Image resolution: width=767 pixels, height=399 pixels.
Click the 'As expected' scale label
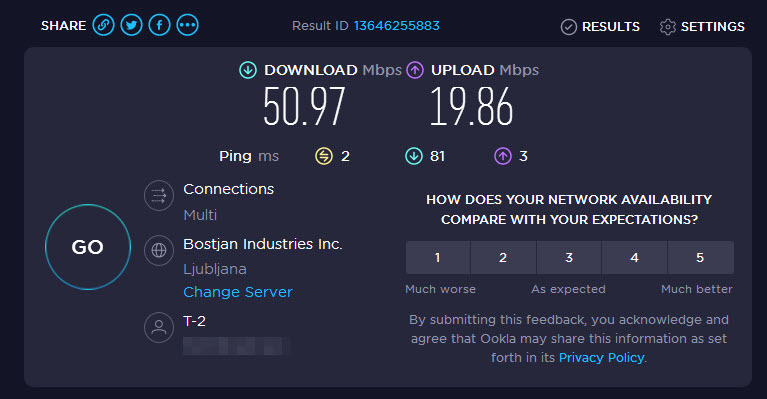click(x=568, y=289)
